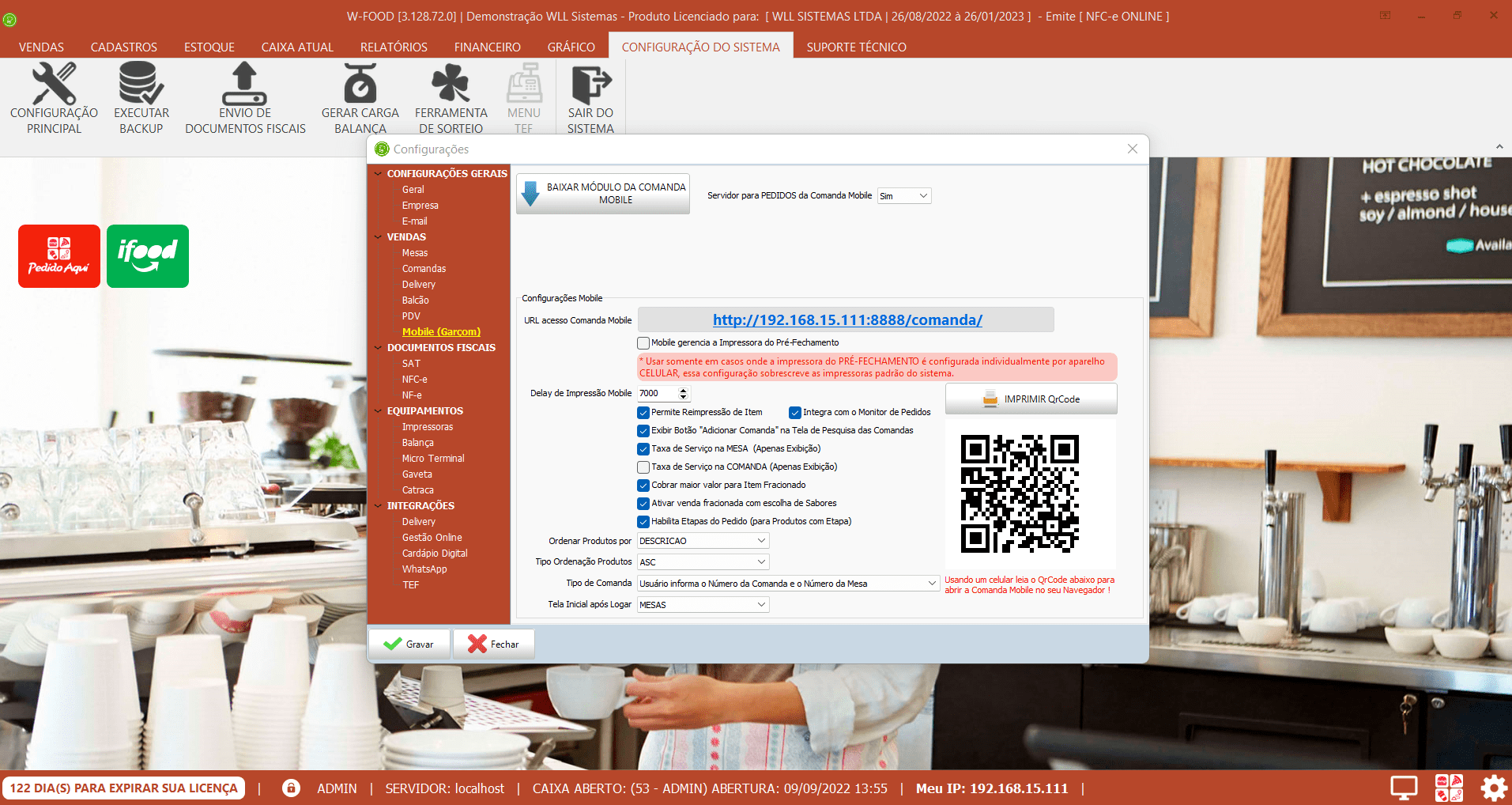Close the Configurações dialog with X
This screenshot has width=1512, height=805.
[x=1132, y=149]
